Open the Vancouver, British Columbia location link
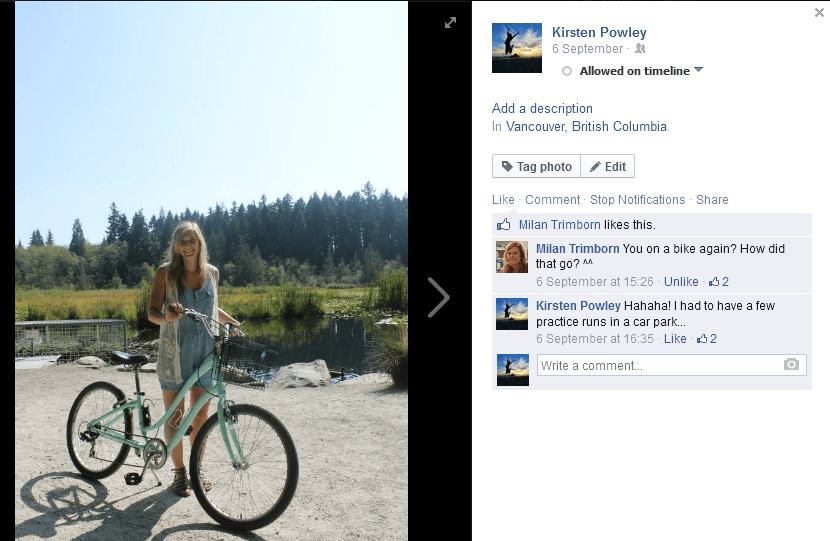 [x=586, y=127]
